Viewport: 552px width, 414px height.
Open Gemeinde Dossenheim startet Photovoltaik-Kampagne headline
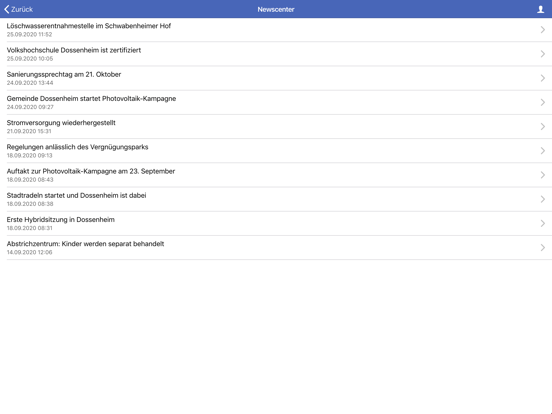click(x=91, y=99)
